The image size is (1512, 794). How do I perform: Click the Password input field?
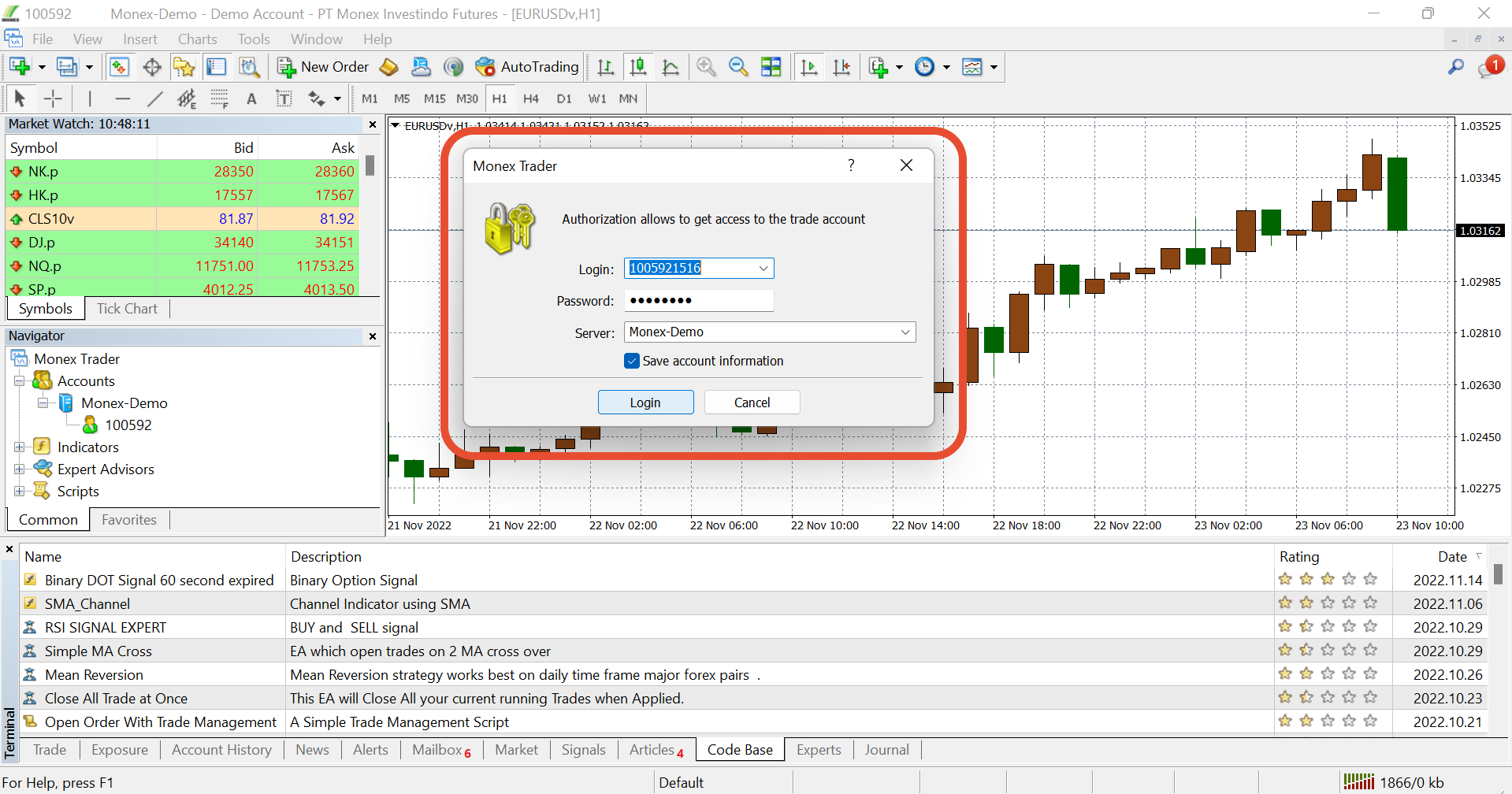(698, 301)
